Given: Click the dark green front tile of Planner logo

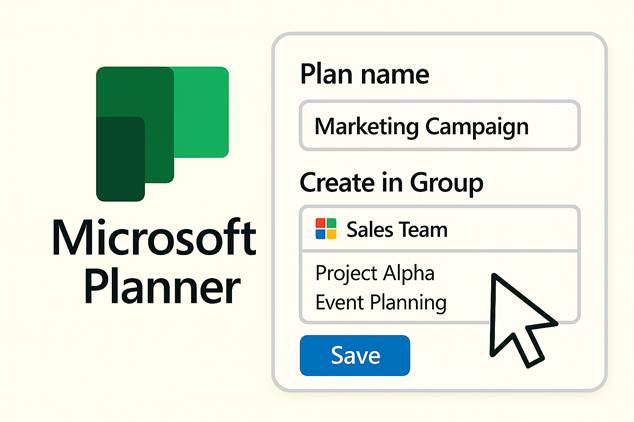Looking at the screenshot, I should point(120,160).
